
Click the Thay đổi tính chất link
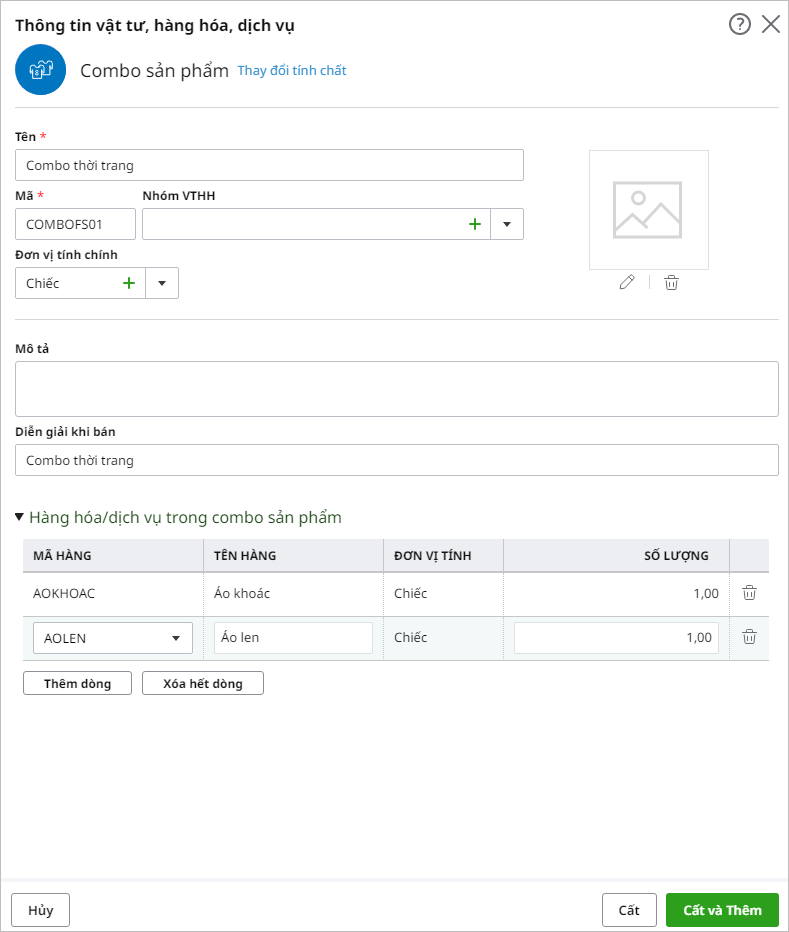[x=292, y=71]
